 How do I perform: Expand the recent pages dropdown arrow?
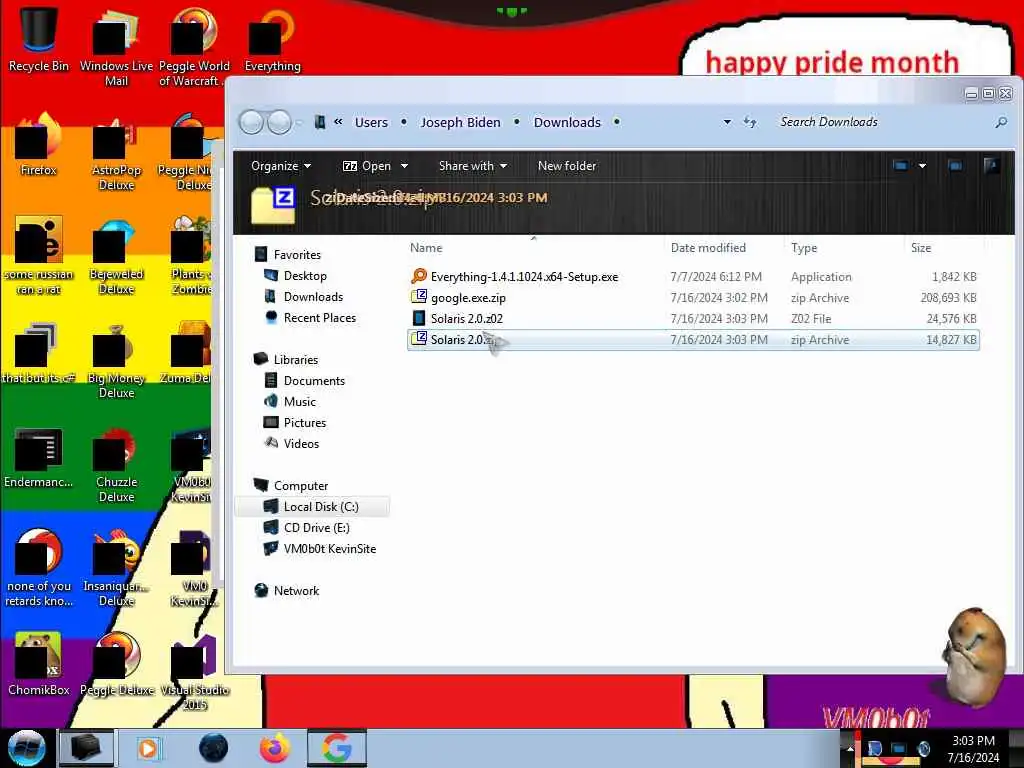[x=299, y=122]
